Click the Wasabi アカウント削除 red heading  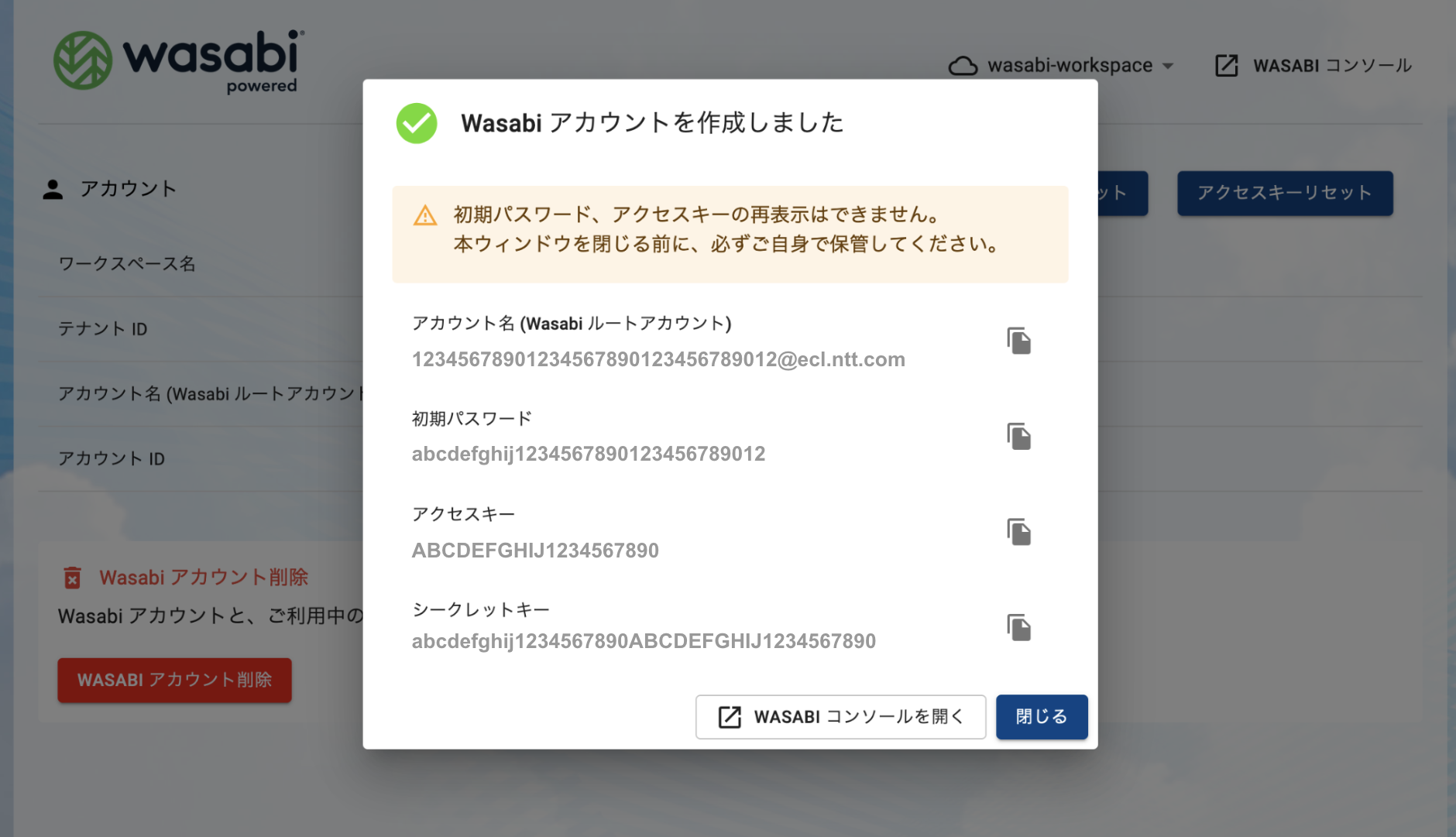coord(204,578)
